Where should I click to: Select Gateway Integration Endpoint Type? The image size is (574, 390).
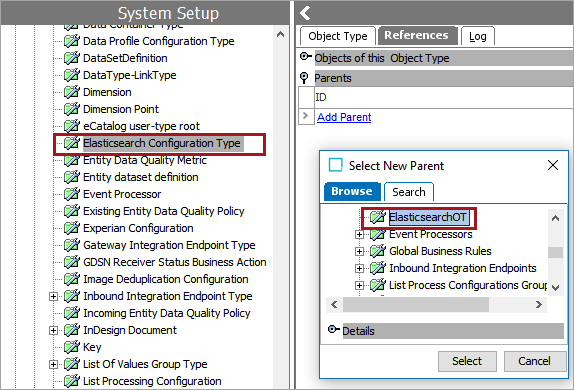[x=169, y=245]
